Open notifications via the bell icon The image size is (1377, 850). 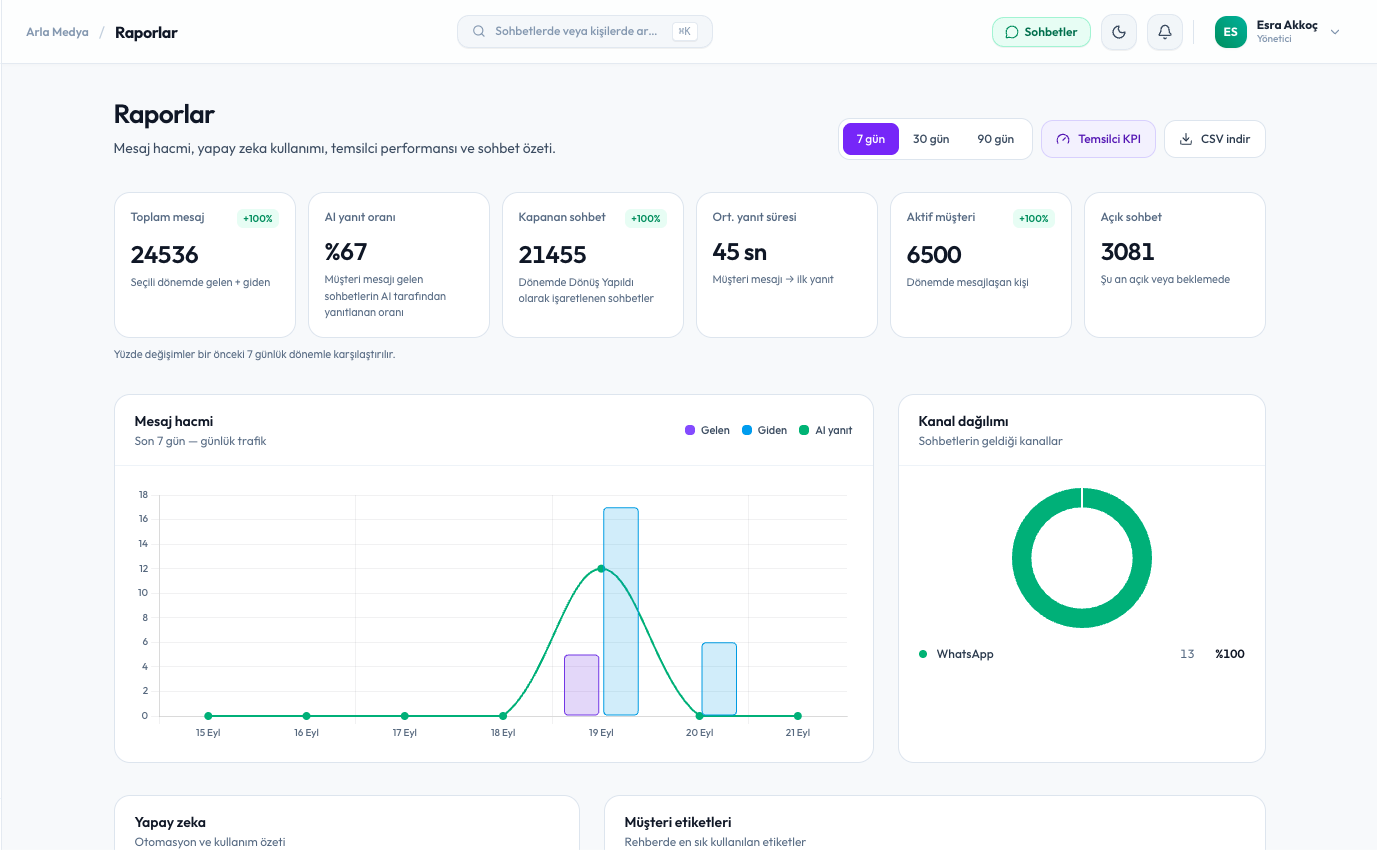click(x=1165, y=32)
